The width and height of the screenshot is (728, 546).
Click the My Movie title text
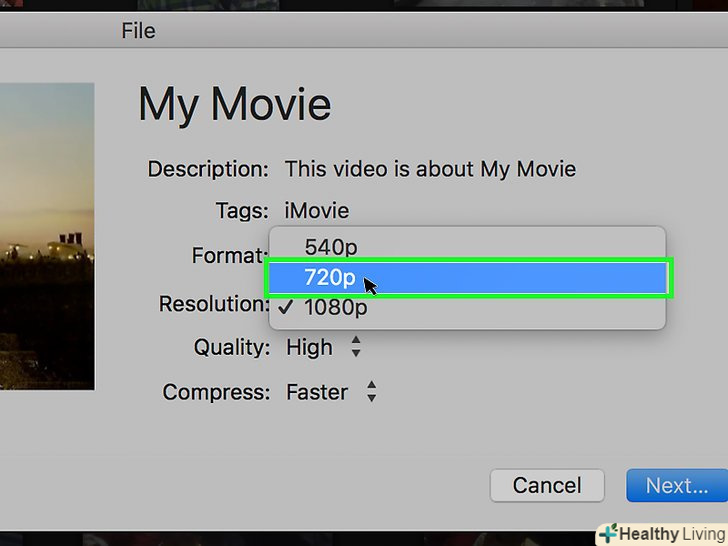(234, 105)
